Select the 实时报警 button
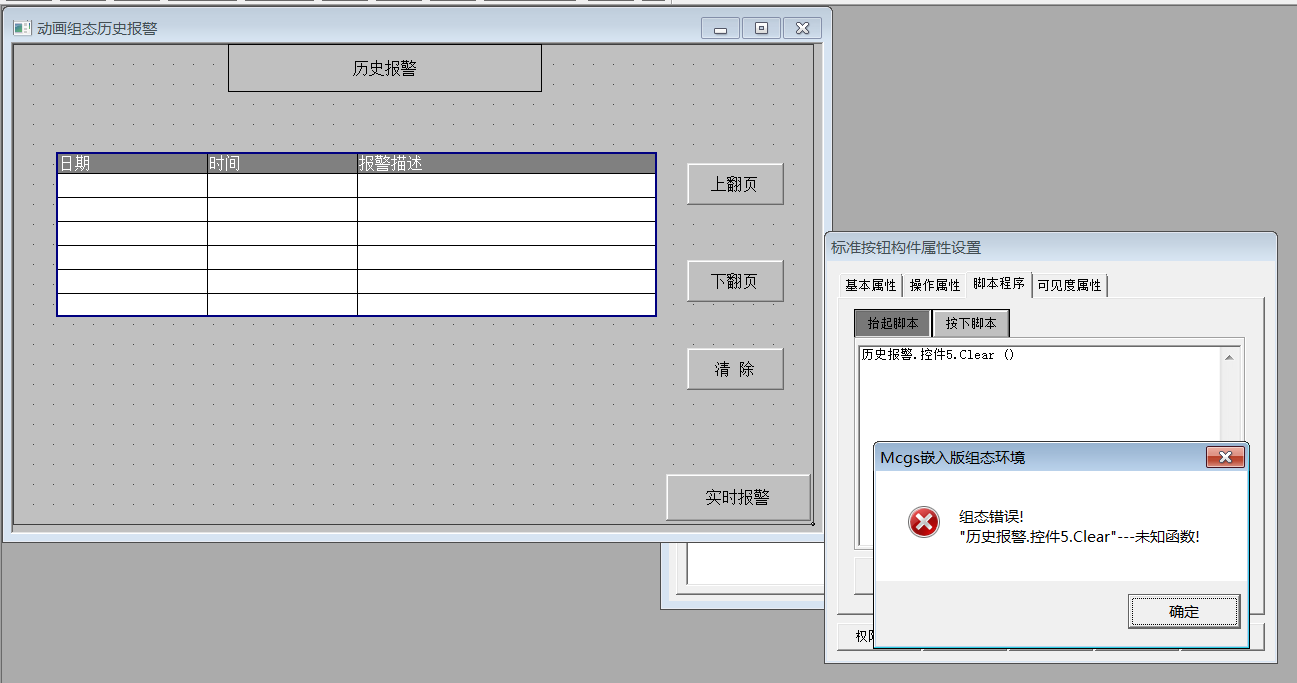The width and height of the screenshot is (1297, 683). pos(737,497)
